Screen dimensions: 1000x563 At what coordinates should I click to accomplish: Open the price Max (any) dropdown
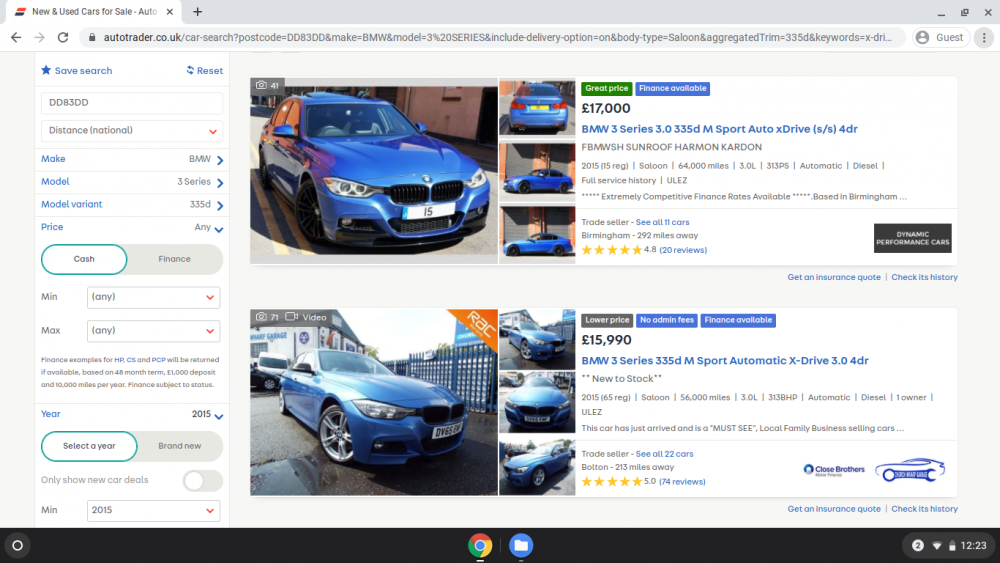click(x=153, y=331)
